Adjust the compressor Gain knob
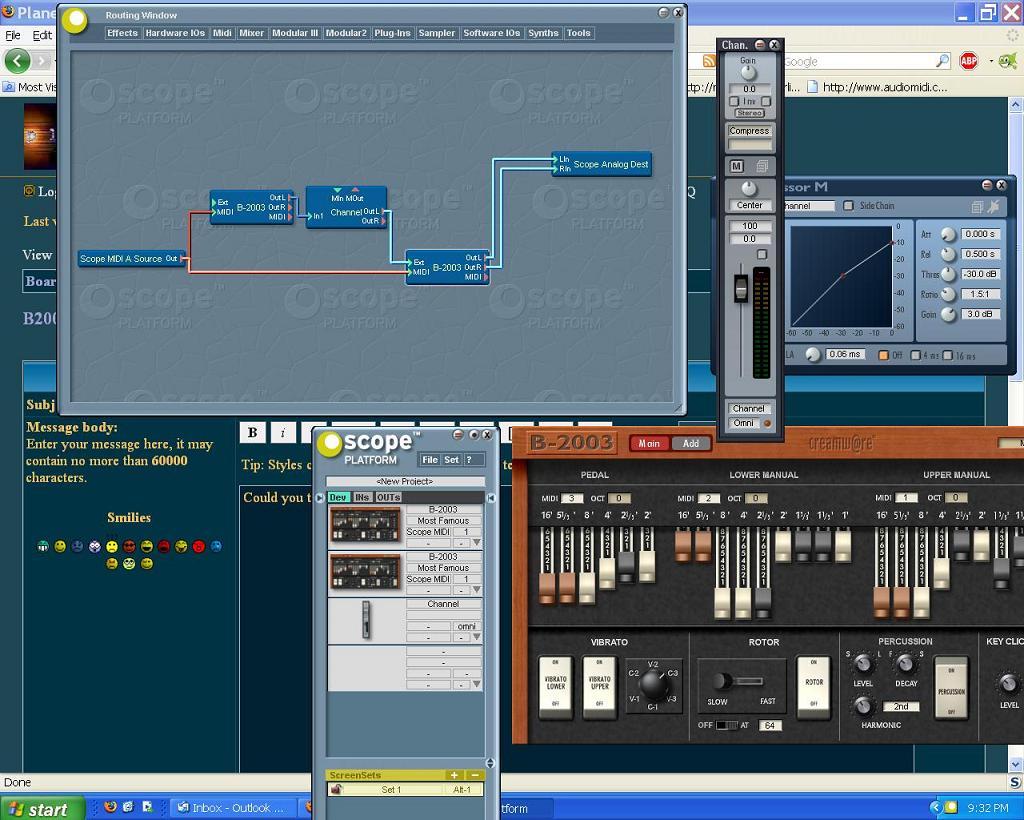 pos(948,315)
